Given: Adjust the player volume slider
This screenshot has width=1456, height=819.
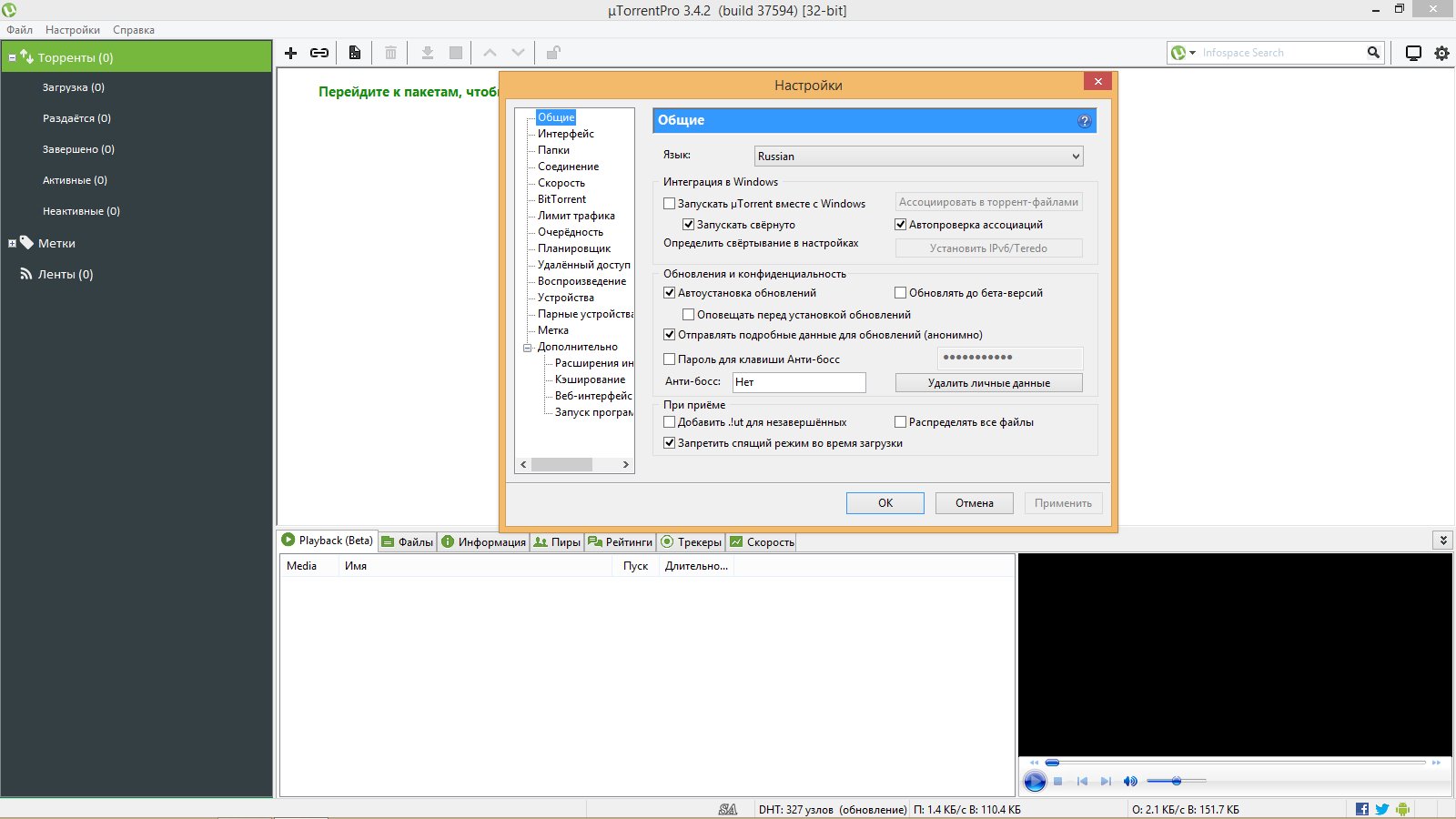Looking at the screenshot, I should (x=1176, y=781).
